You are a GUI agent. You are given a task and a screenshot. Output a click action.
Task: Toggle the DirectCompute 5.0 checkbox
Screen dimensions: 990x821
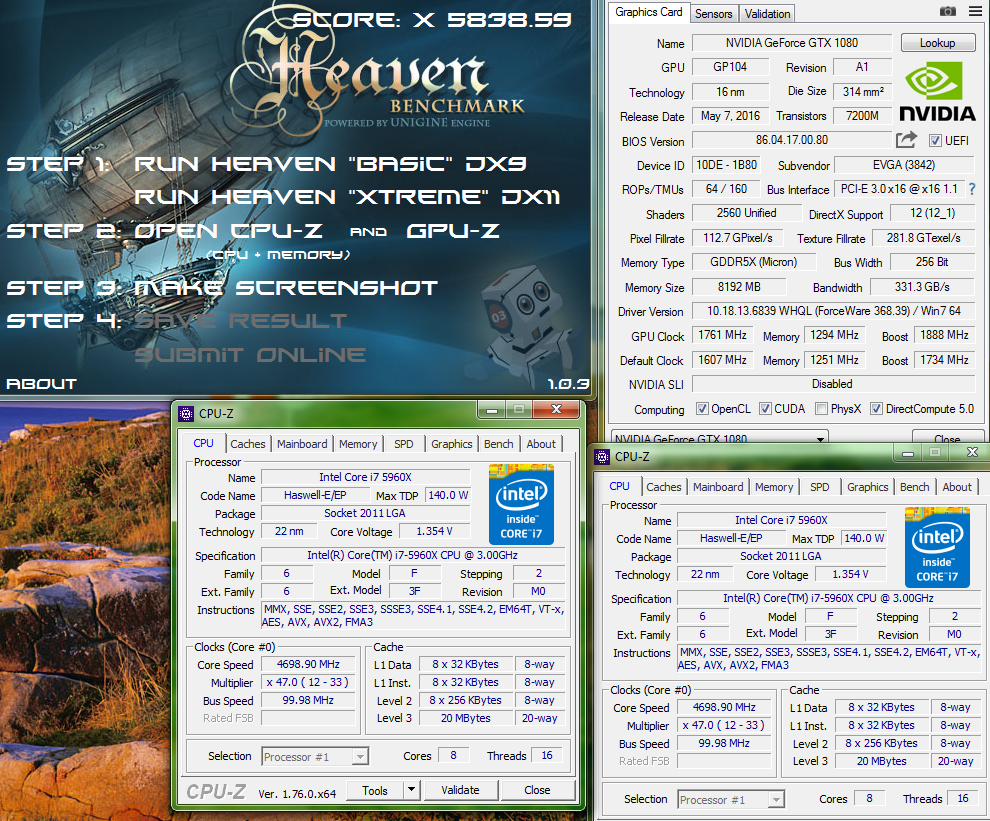(876, 409)
